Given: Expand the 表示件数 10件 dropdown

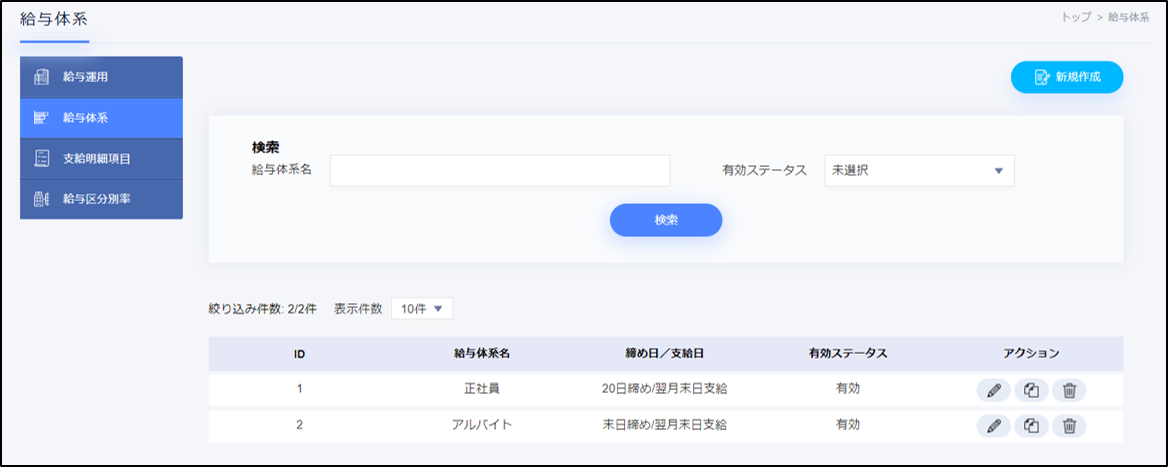Looking at the screenshot, I should (x=422, y=309).
